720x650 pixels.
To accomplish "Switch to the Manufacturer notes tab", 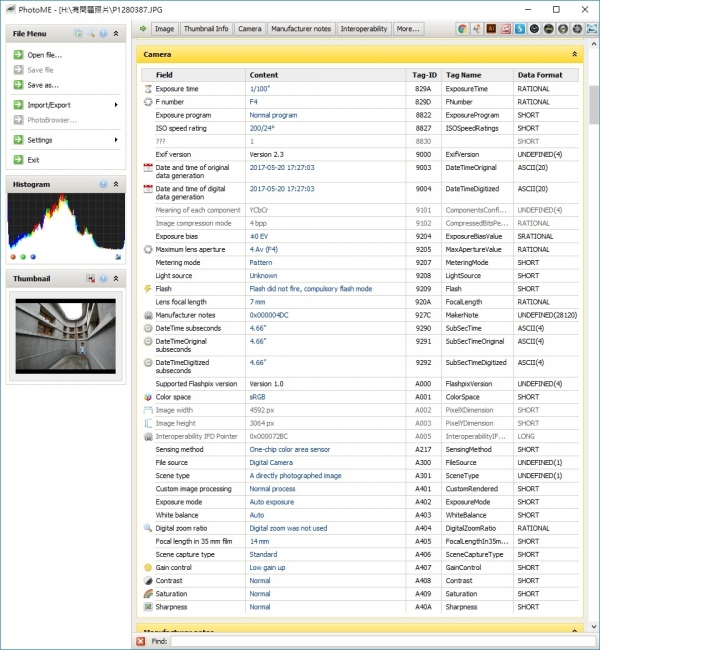I will pyautogui.click(x=300, y=29).
